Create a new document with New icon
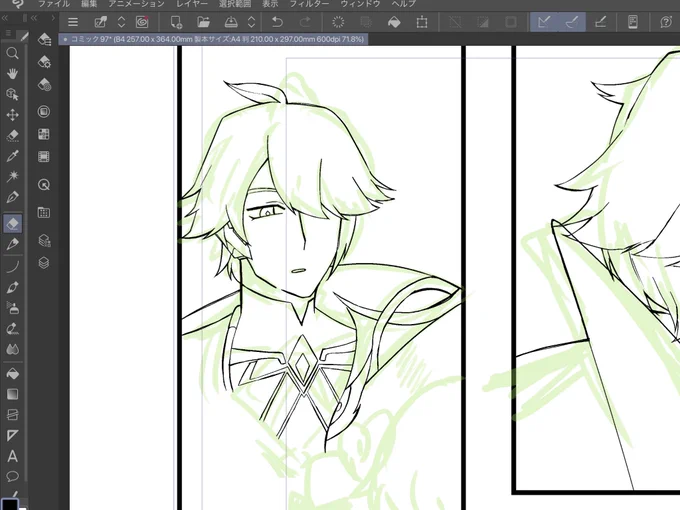The height and width of the screenshot is (510, 680). click(176, 22)
